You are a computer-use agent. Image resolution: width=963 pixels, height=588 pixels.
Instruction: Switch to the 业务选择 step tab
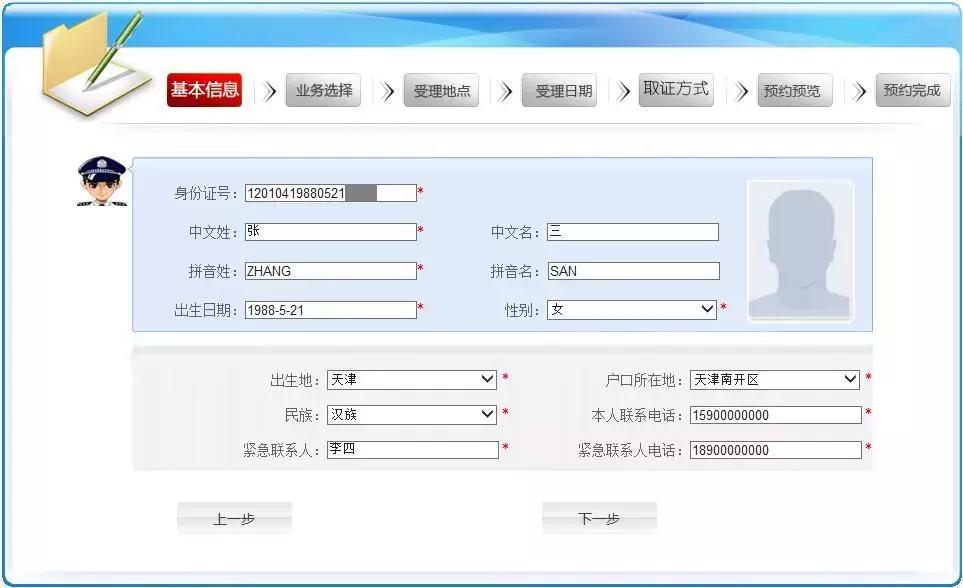322,89
